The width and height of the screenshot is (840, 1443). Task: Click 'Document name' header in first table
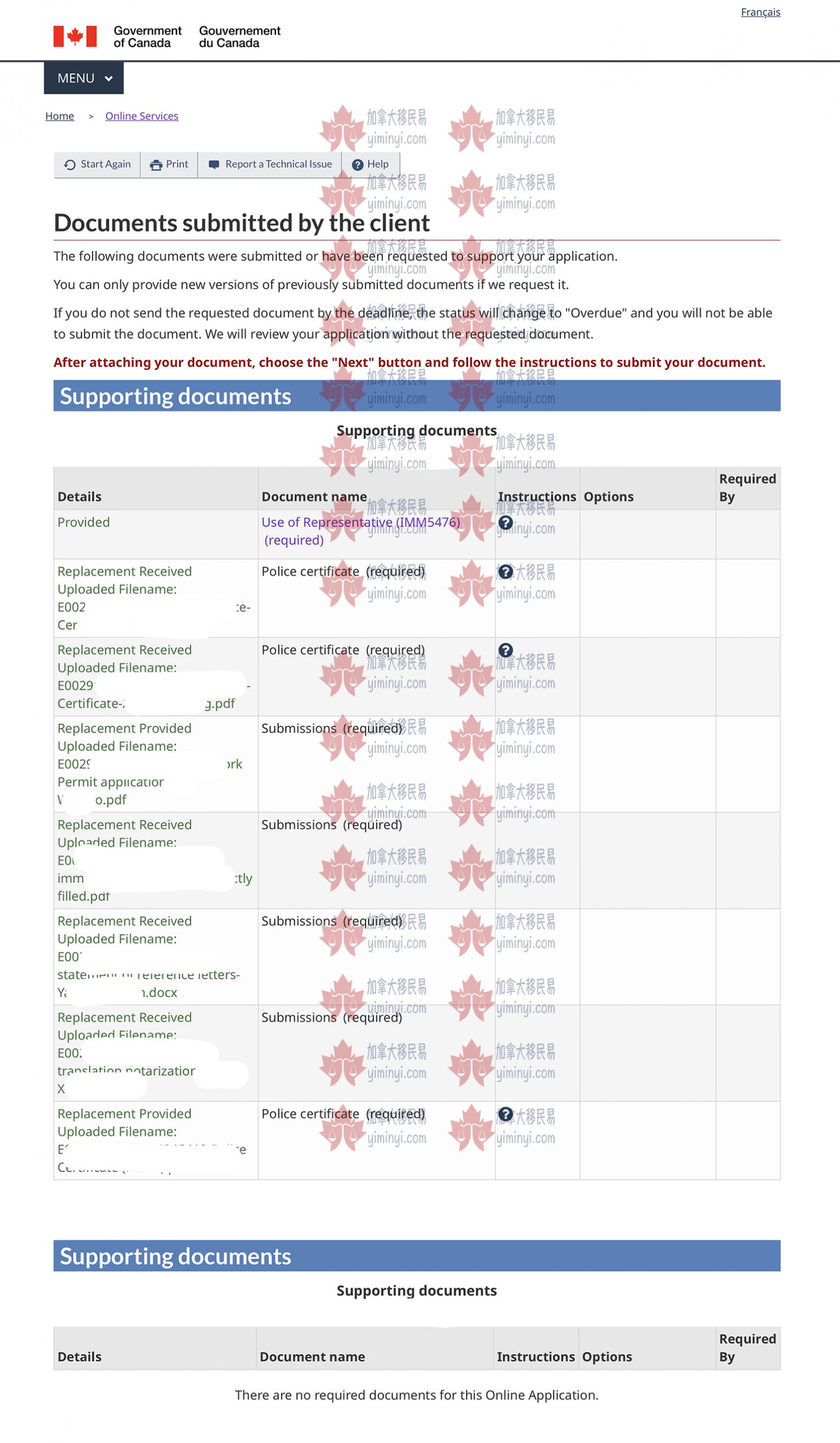point(314,497)
